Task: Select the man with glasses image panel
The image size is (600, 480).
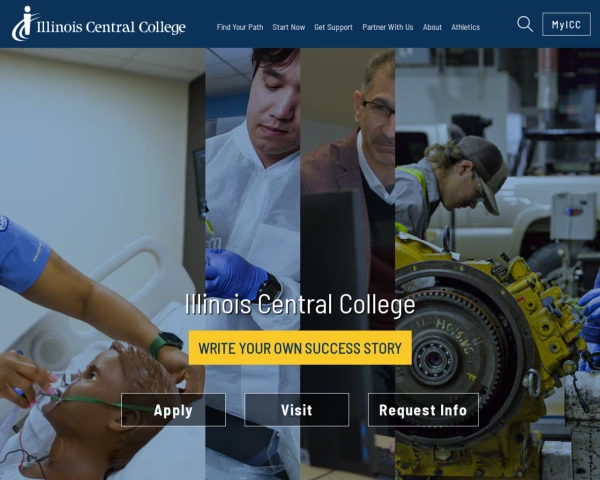Action: click(x=347, y=264)
